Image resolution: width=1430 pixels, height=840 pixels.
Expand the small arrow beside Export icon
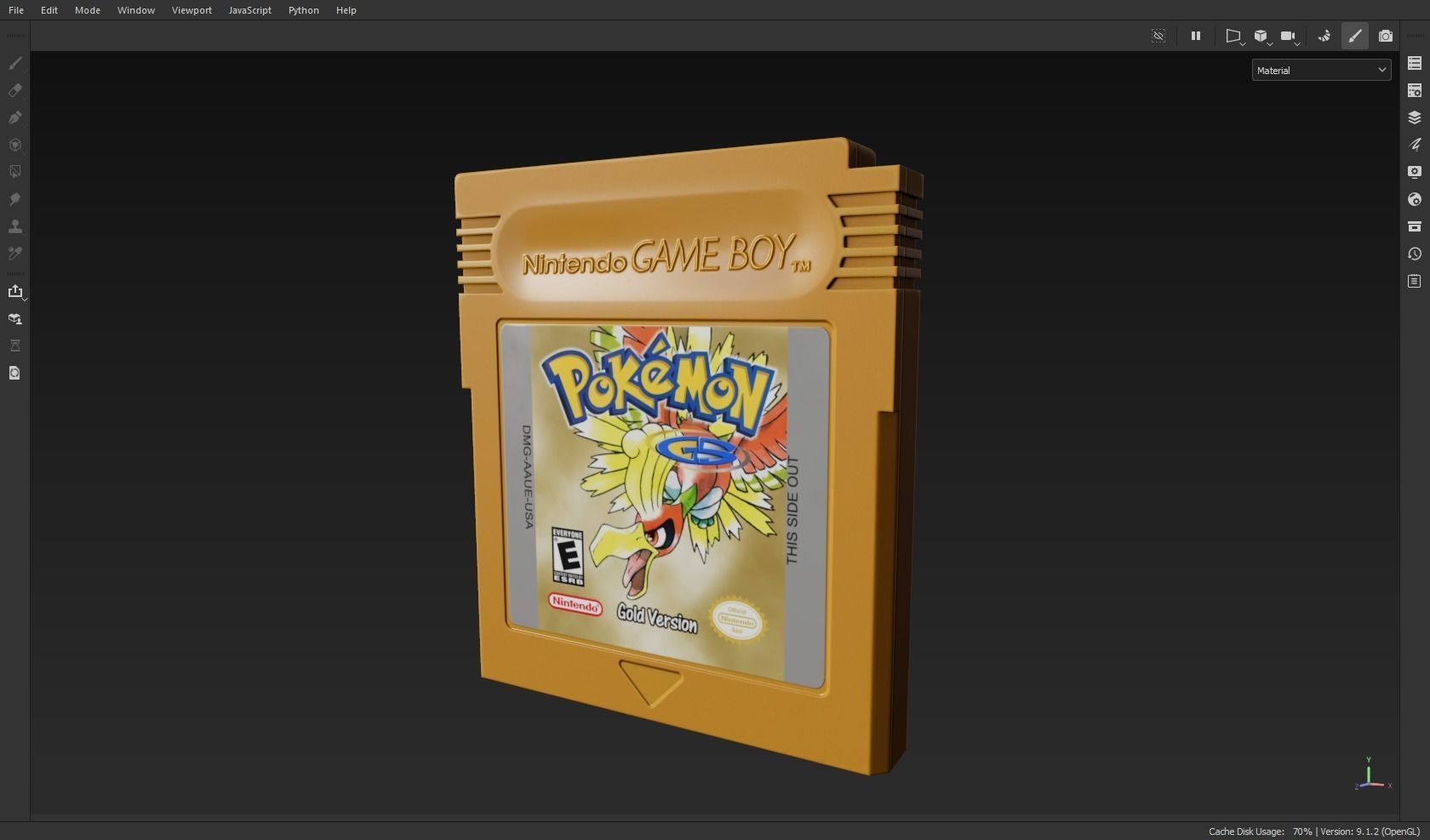pos(25,299)
